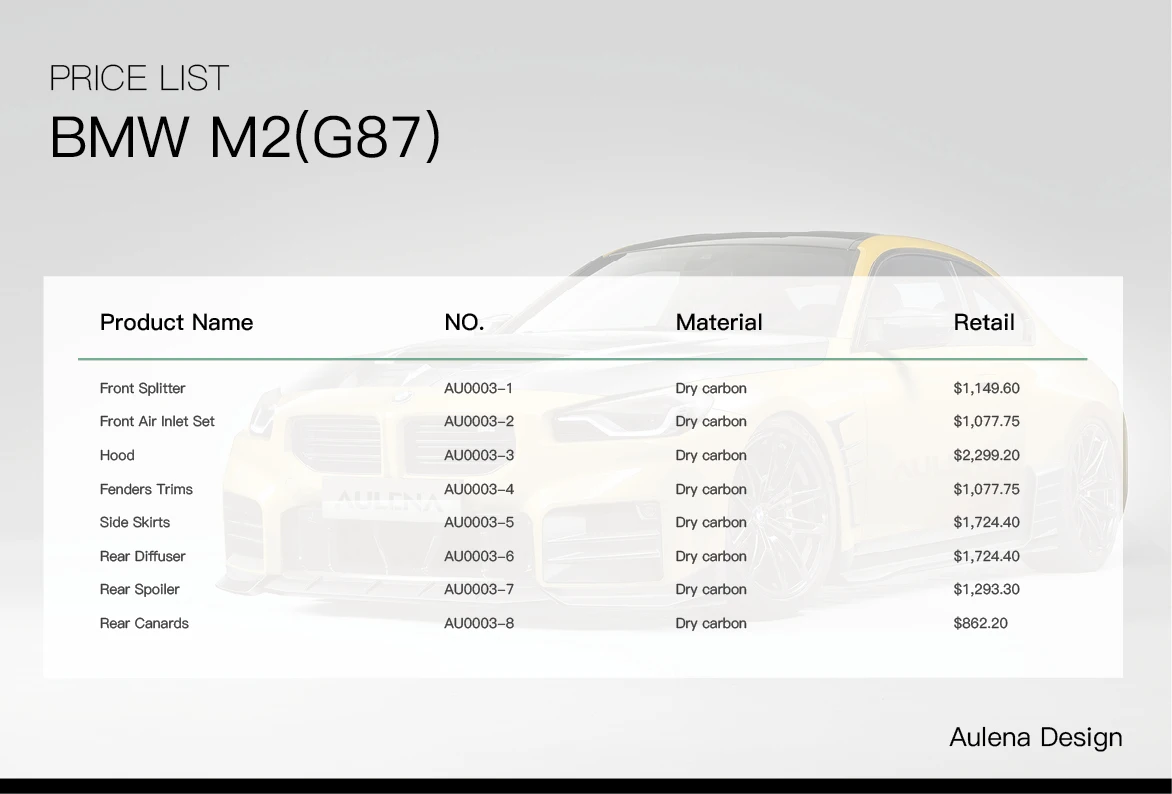Select part number AU0003-4
Screen dimensions: 1172x794
pos(479,489)
